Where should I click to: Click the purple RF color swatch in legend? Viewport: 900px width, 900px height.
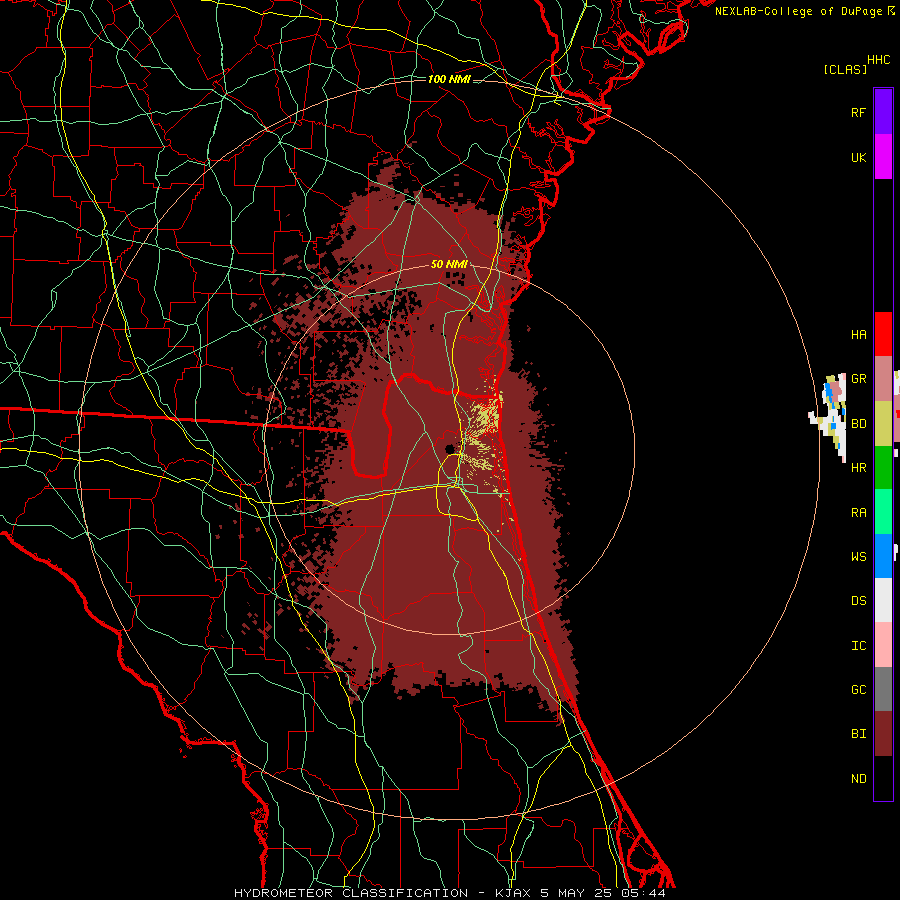point(883,112)
